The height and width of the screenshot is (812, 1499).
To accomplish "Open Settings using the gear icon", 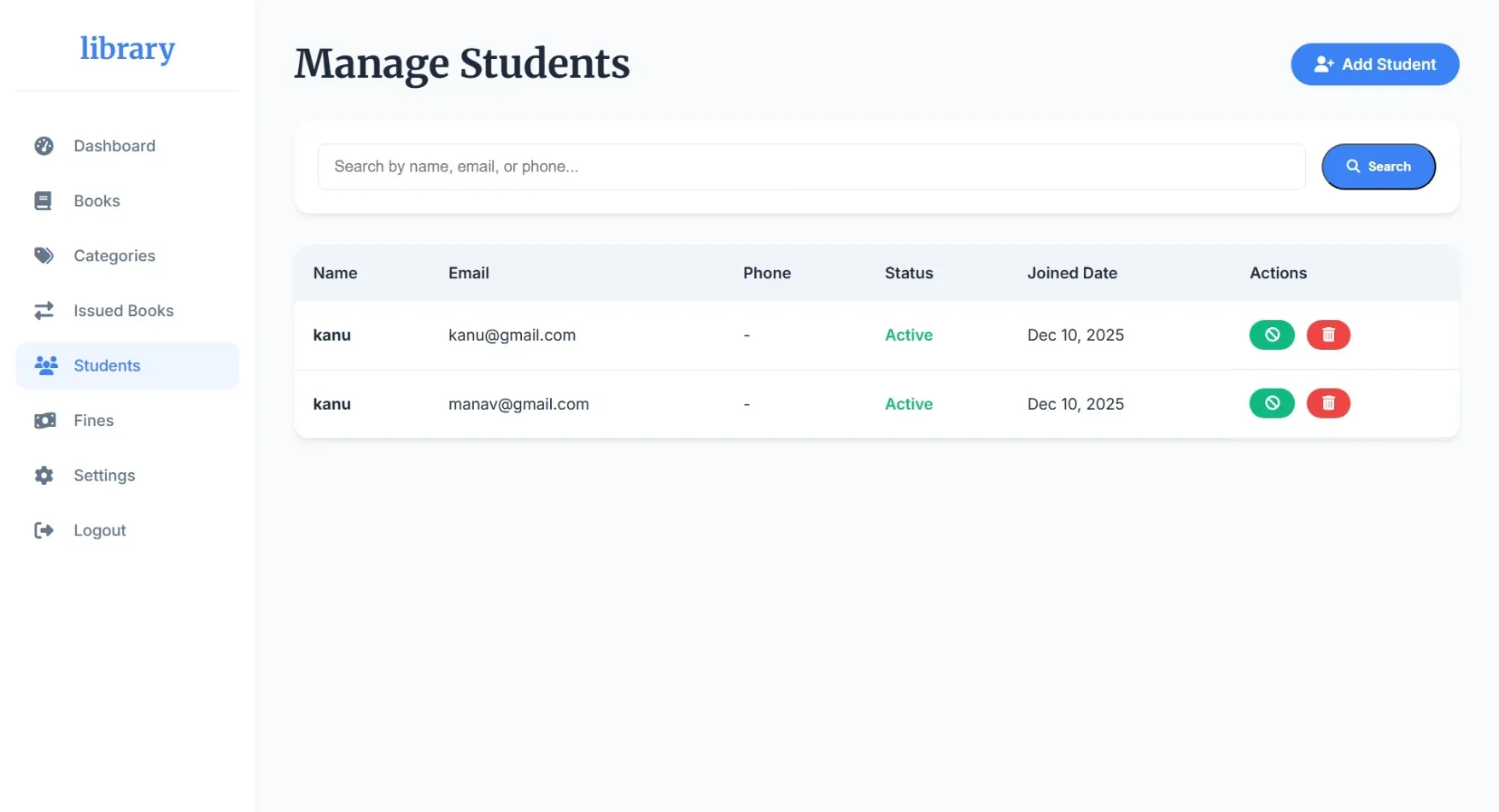I will pyautogui.click(x=44, y=475).
